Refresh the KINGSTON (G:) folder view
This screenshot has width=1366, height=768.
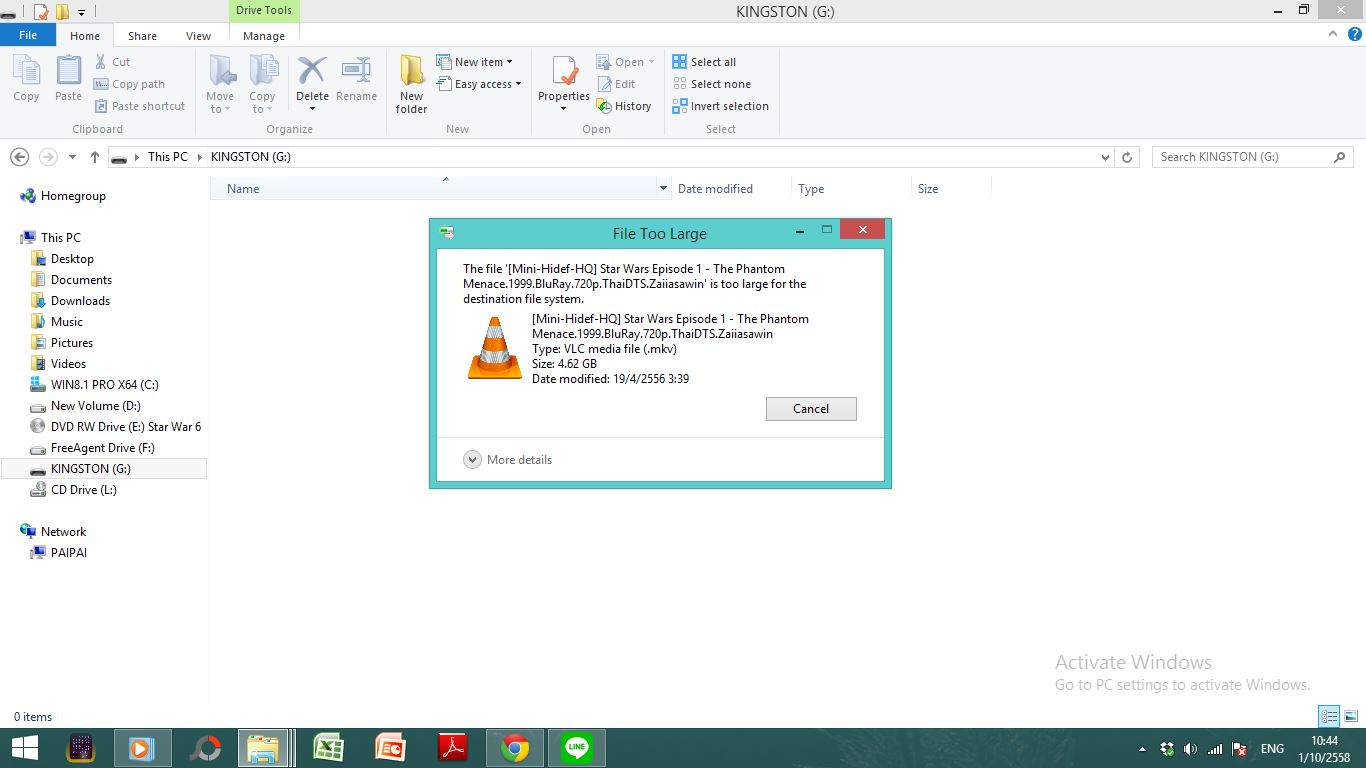[x=1127, y=157]
